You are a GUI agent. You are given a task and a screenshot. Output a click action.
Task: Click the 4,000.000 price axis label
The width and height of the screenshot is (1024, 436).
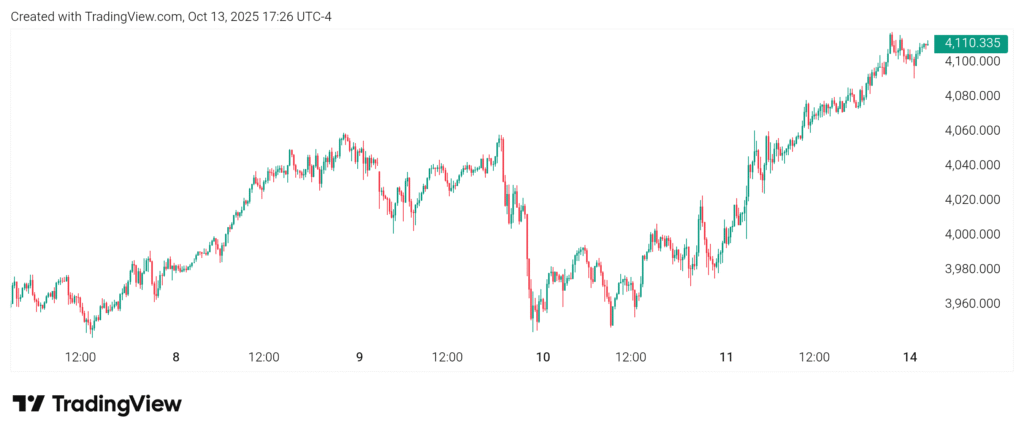970,234
